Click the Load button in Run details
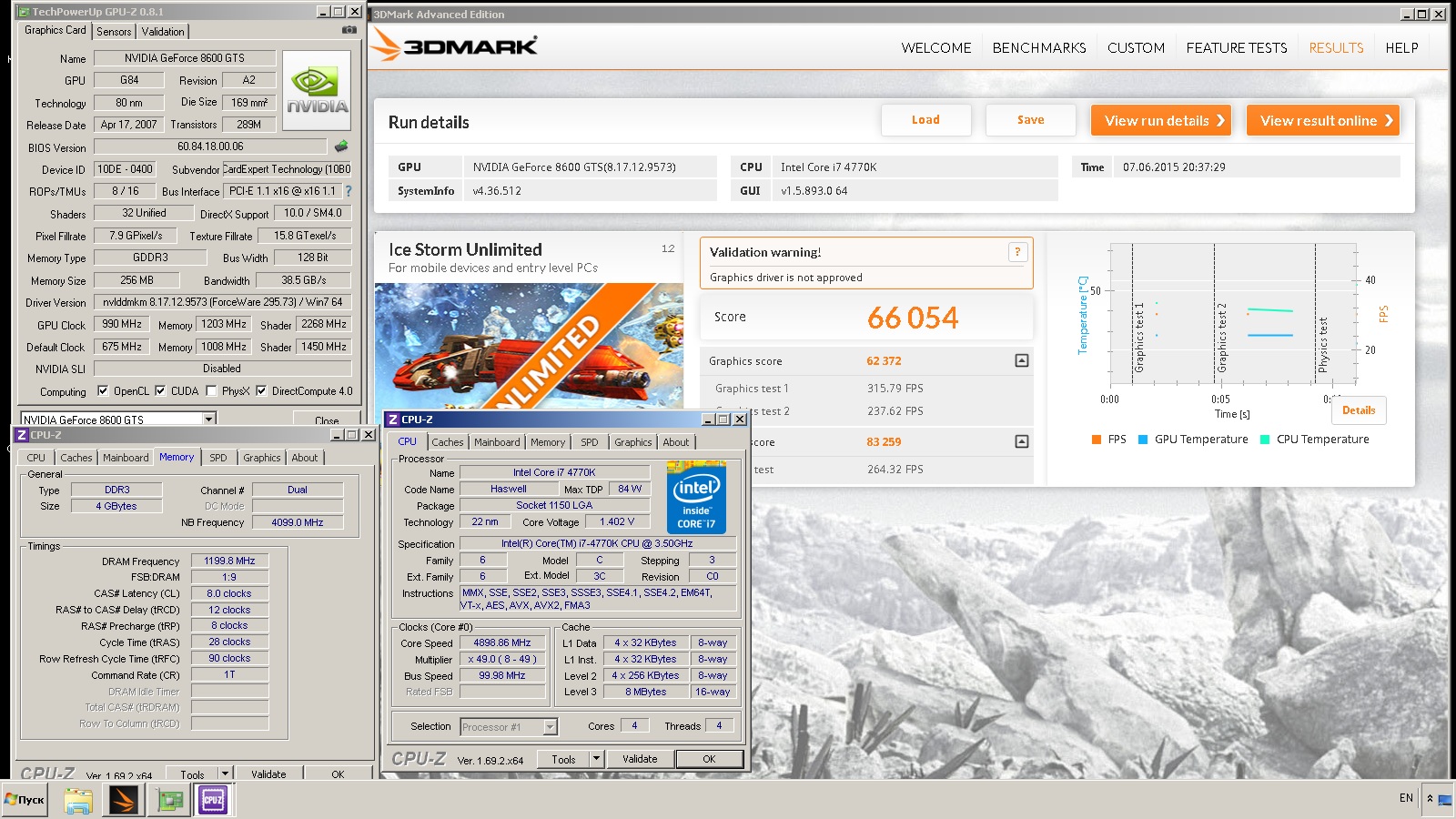1456x819 pixels. (x=925, y=120)
